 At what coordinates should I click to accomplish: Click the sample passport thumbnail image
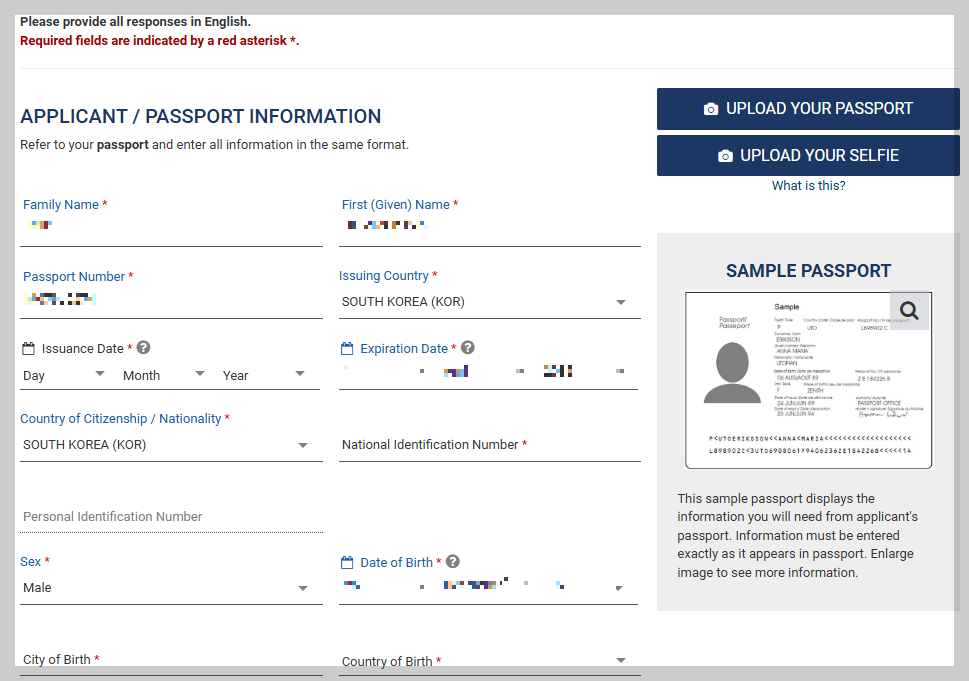point(808,380)
